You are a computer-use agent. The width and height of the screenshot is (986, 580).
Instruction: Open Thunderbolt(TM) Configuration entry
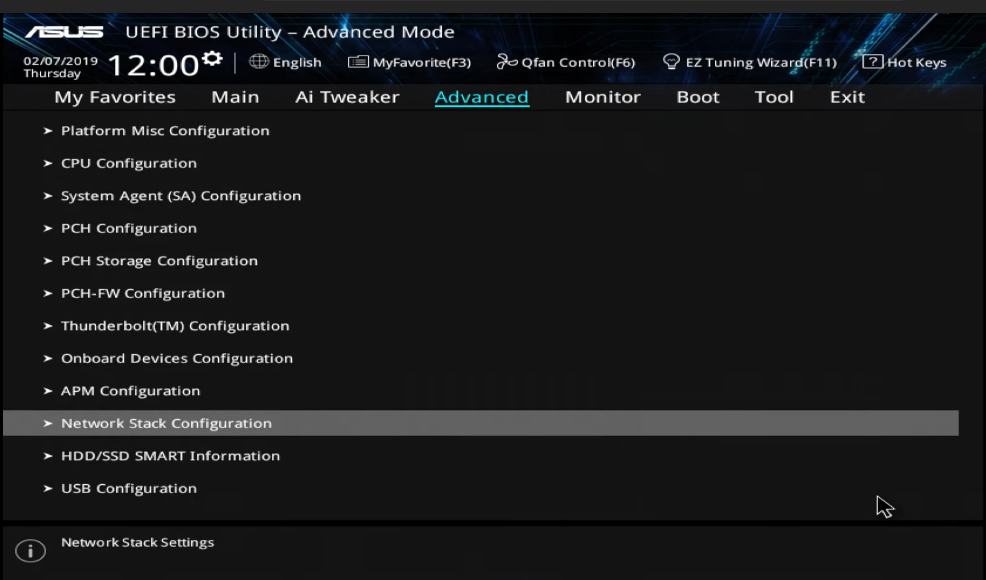pyautogui.click(x=175, y=326)
